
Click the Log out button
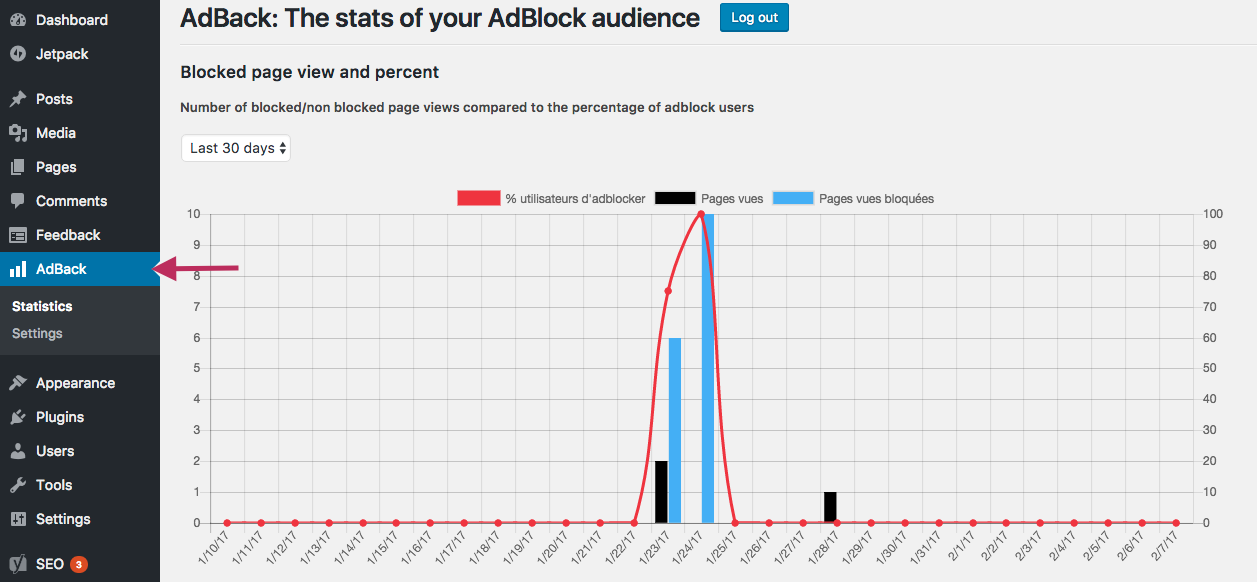click(754, 18)
